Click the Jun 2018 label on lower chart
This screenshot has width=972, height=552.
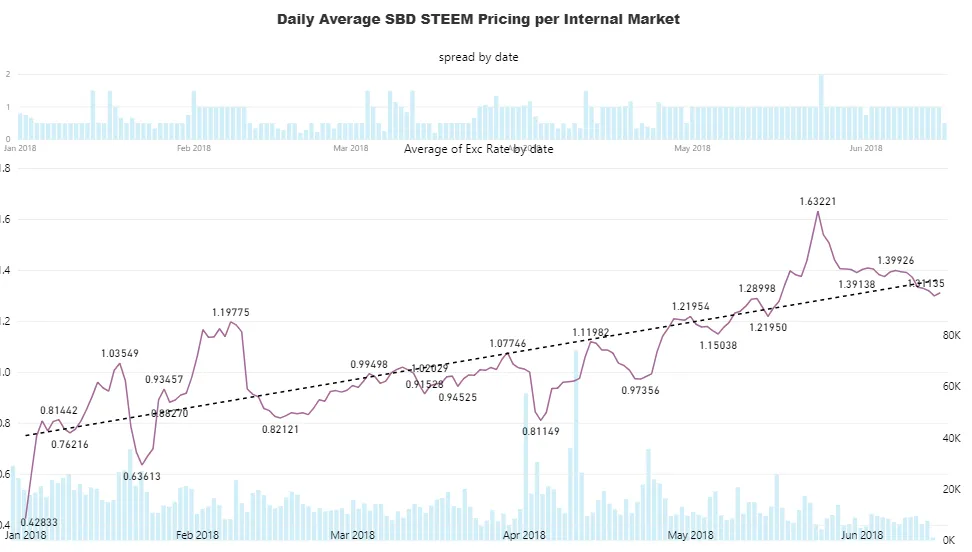[862, 535]
